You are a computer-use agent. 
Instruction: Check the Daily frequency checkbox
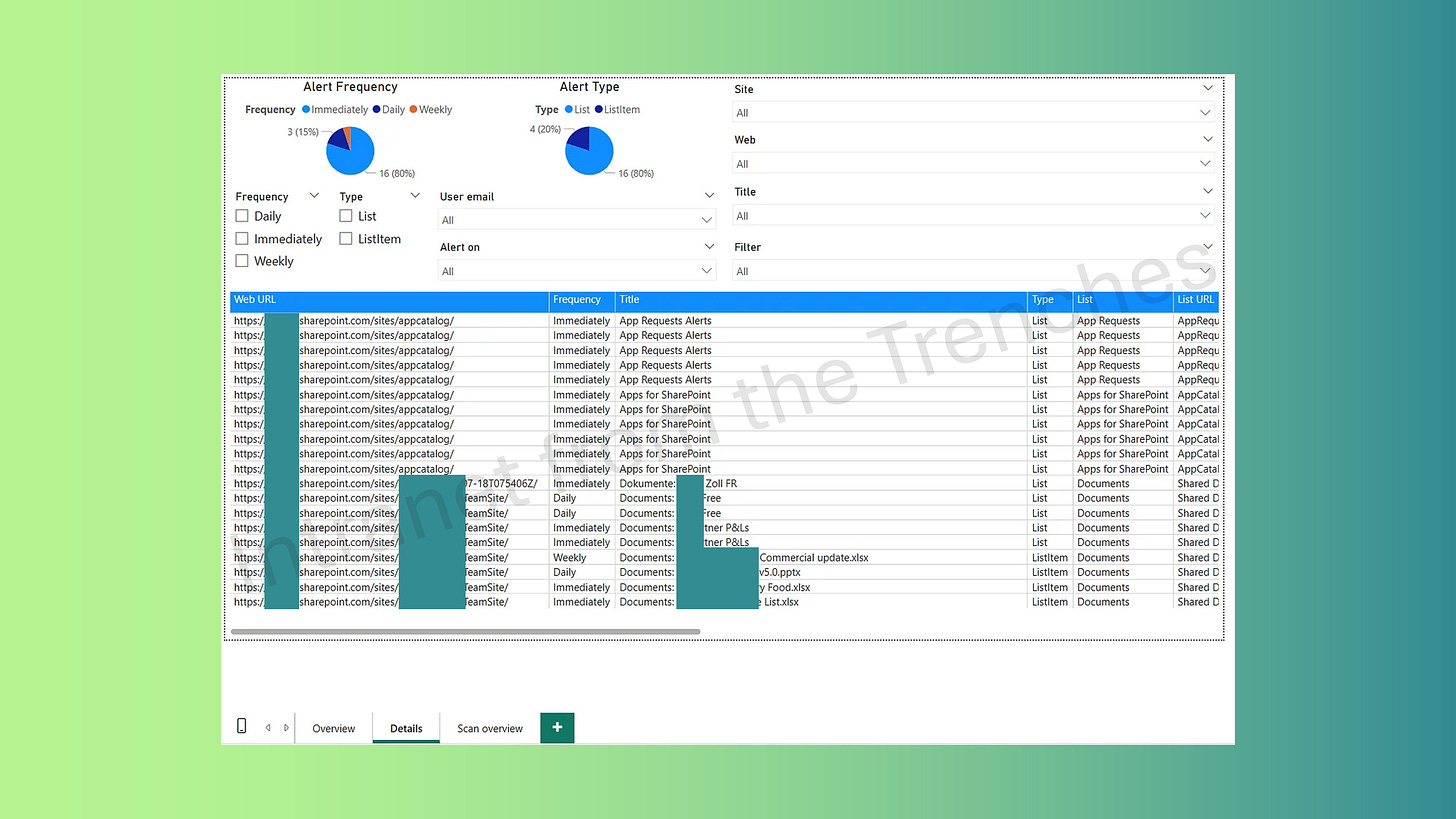(242, 216)
